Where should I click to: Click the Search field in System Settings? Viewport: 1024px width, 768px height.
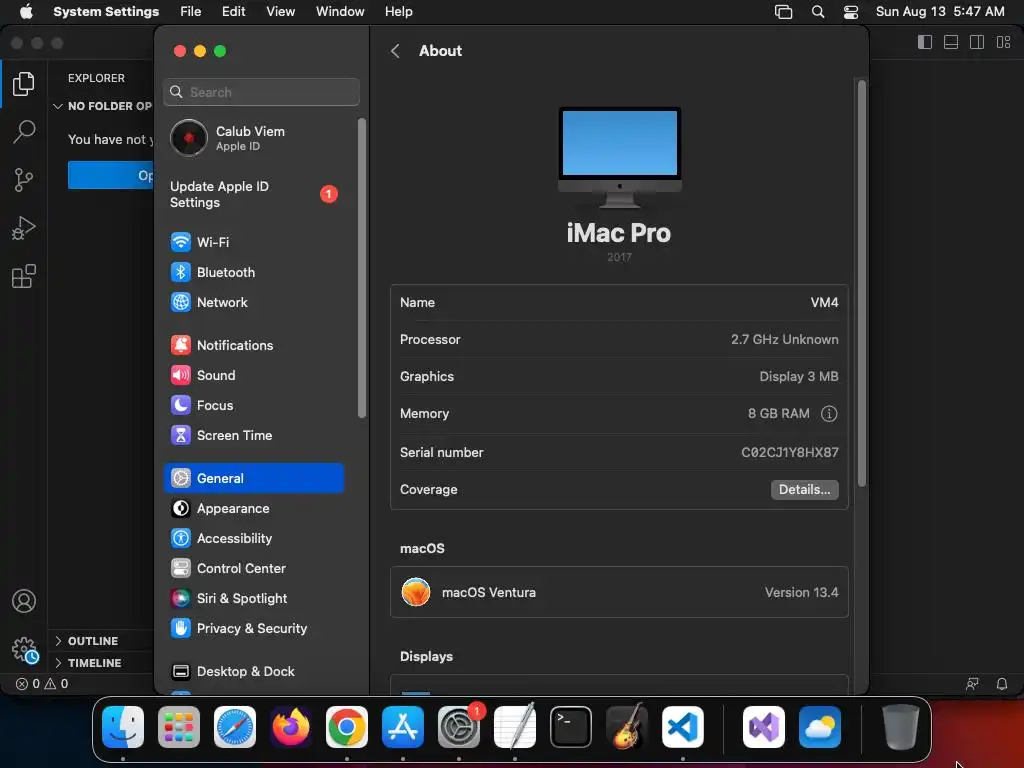[x=261, y=92]
